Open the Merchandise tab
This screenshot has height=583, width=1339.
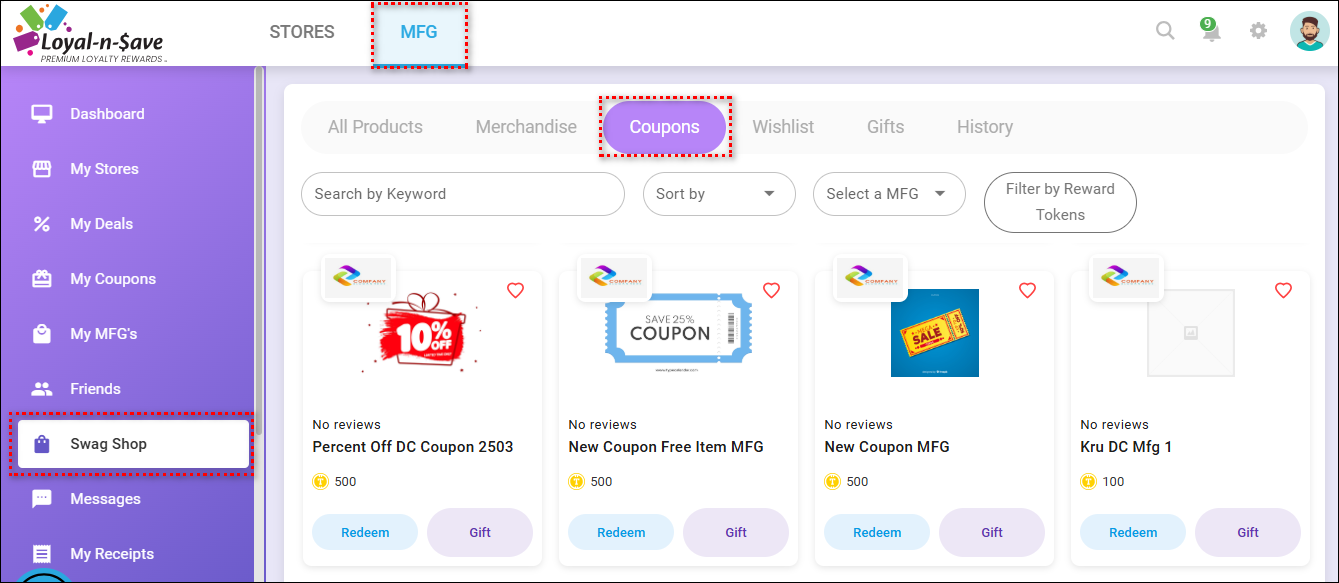pyautogui.click(x=526, y=127)
